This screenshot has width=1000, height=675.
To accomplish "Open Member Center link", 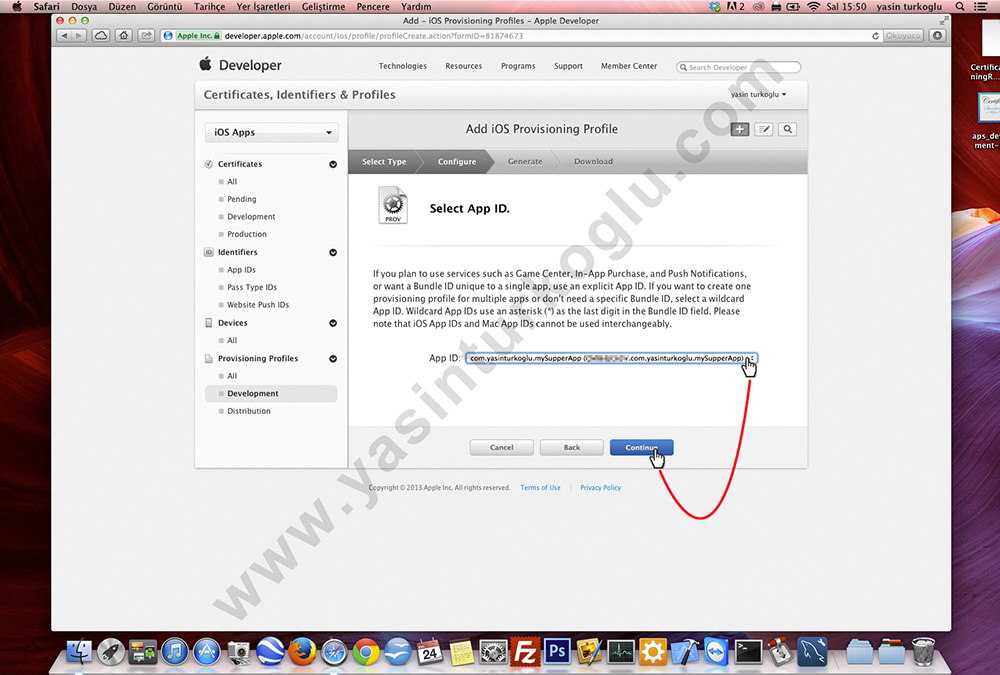I will tap(629, 66).
